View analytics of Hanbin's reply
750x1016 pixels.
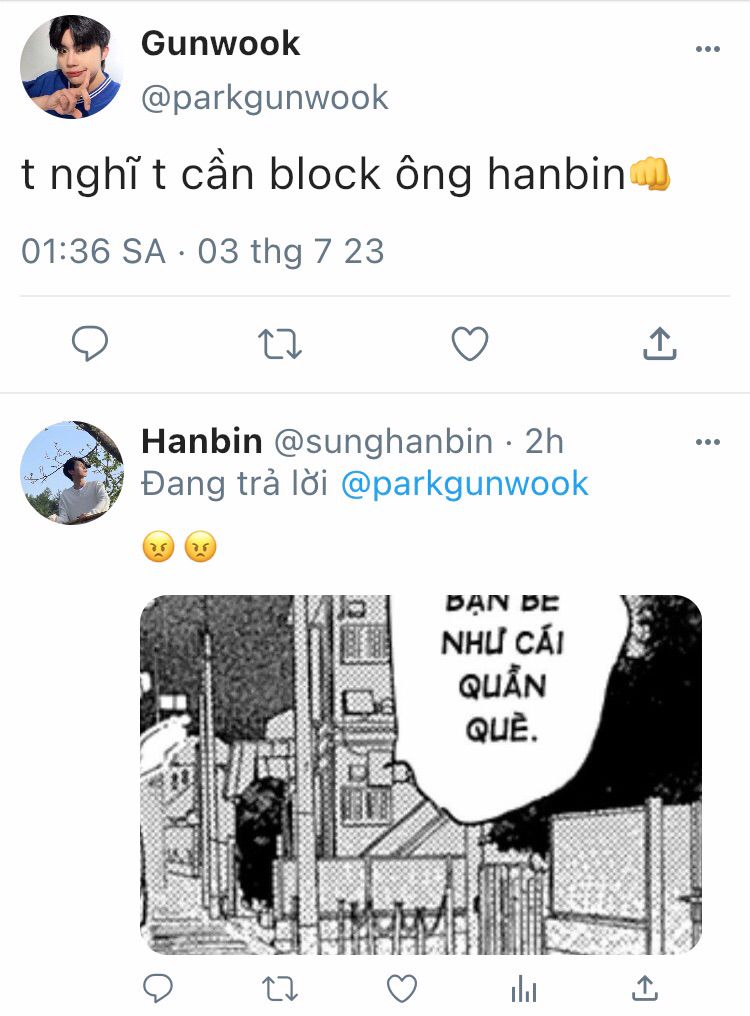(x=523, y=989)
